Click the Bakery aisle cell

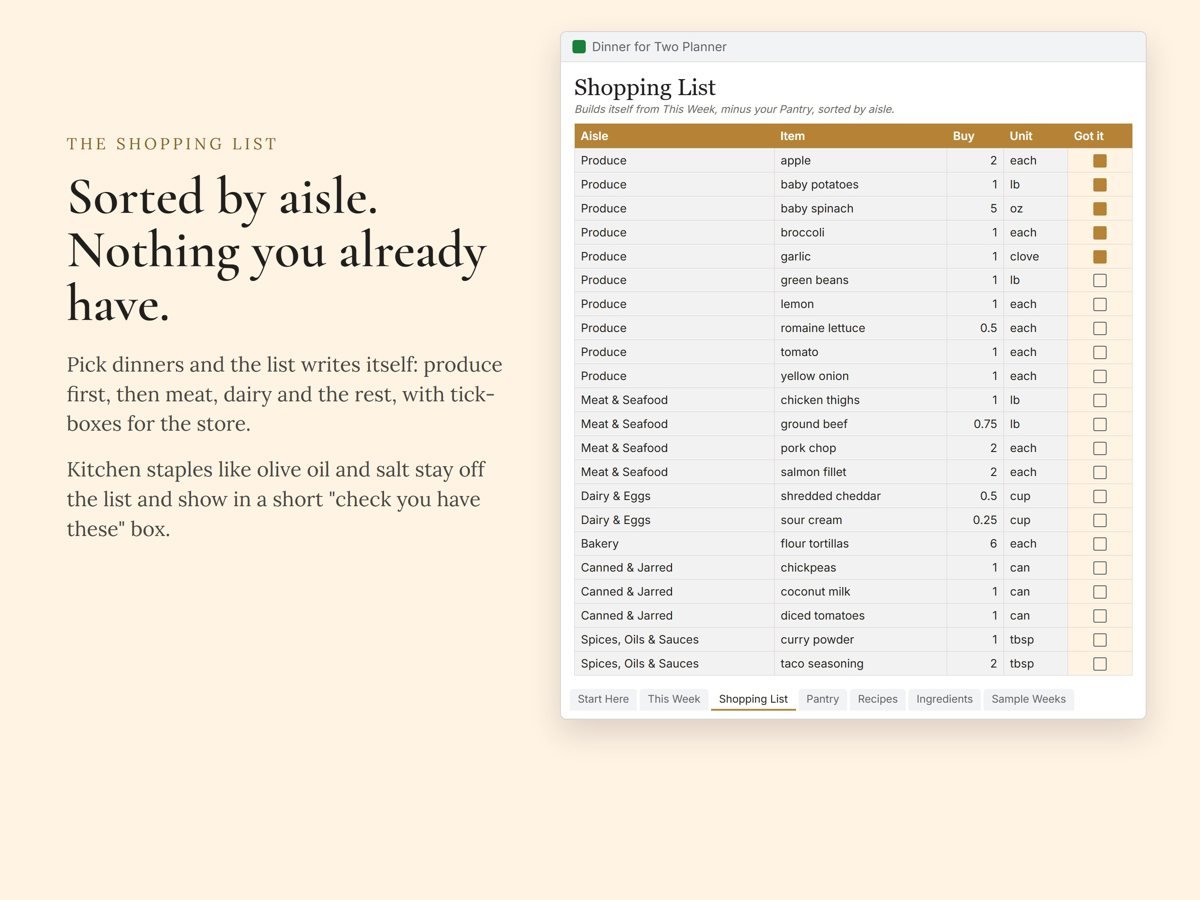point(674,545)
